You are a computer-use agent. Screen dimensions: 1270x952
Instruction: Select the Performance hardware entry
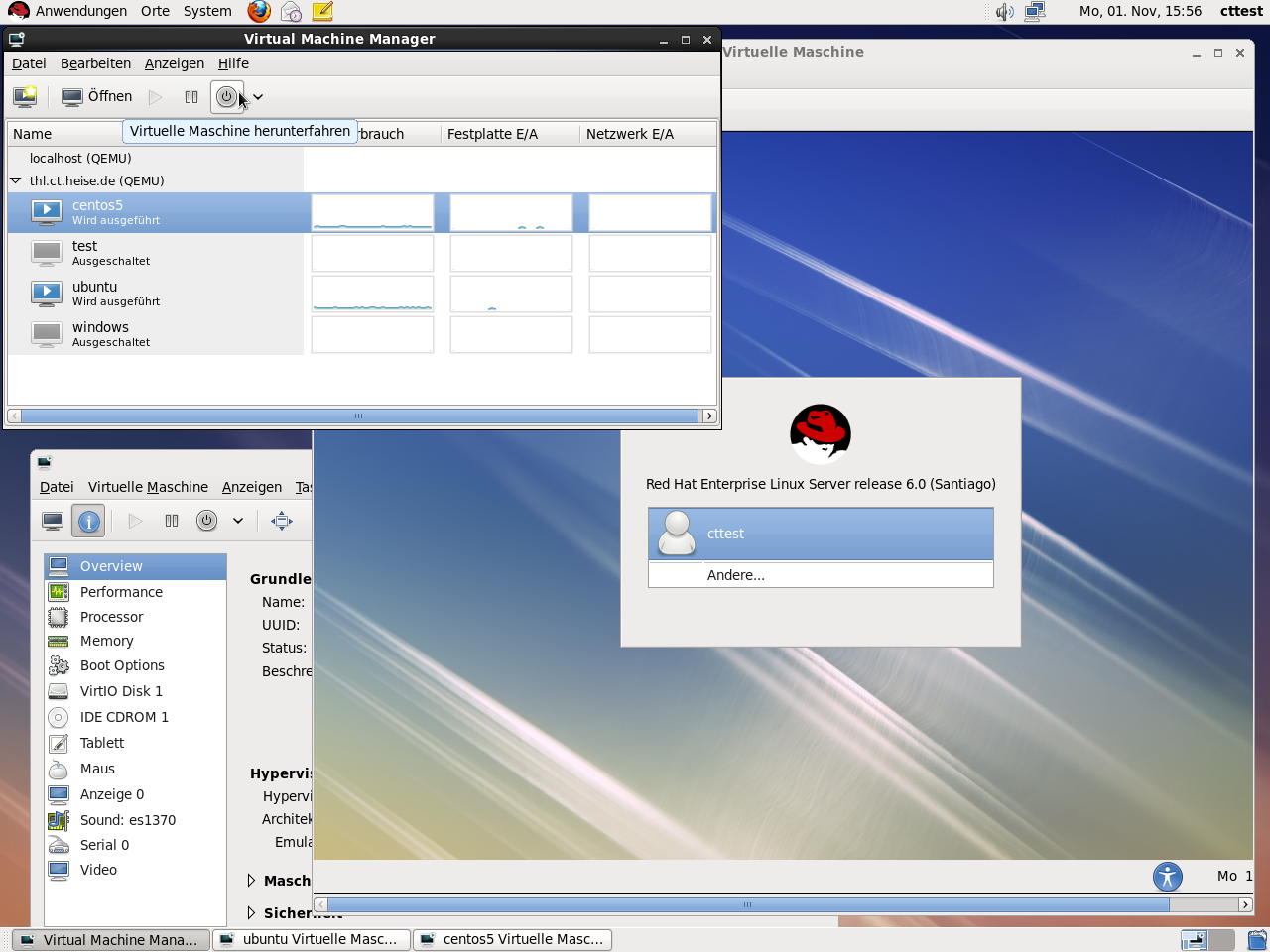(121, 592)
